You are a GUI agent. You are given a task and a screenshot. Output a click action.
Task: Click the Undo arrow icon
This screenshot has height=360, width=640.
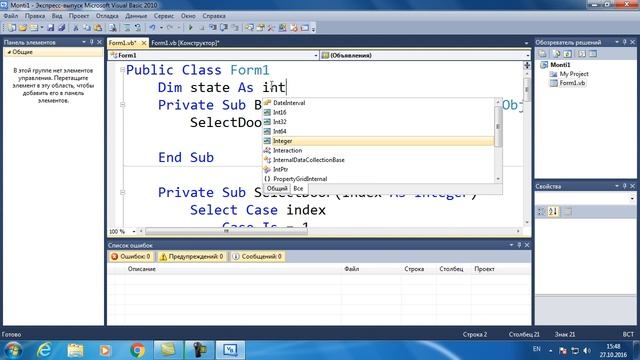pos(152,28)
